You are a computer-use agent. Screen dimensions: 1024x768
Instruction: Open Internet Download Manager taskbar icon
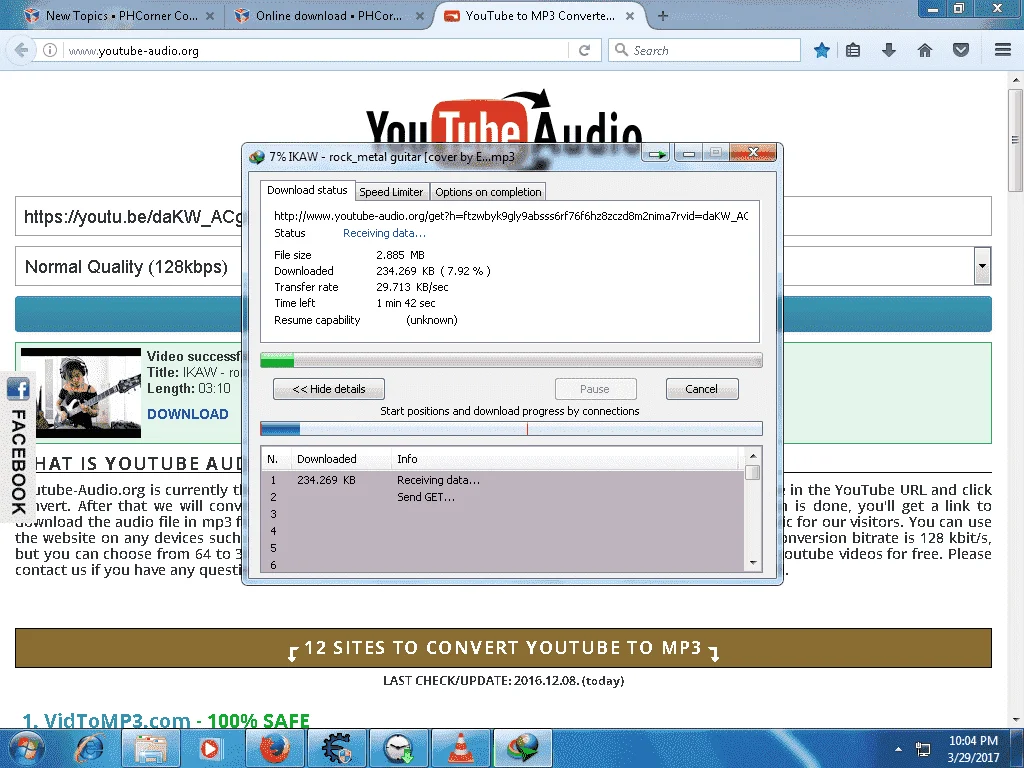pyautogui.click(x=522, y=748)
